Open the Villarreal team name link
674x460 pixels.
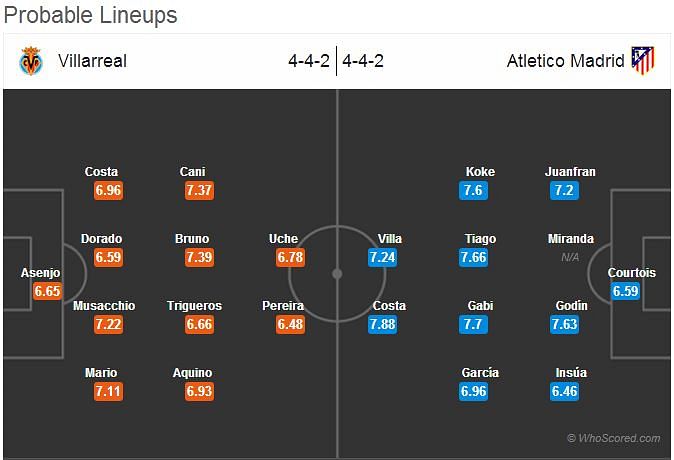tap(92, 61)
